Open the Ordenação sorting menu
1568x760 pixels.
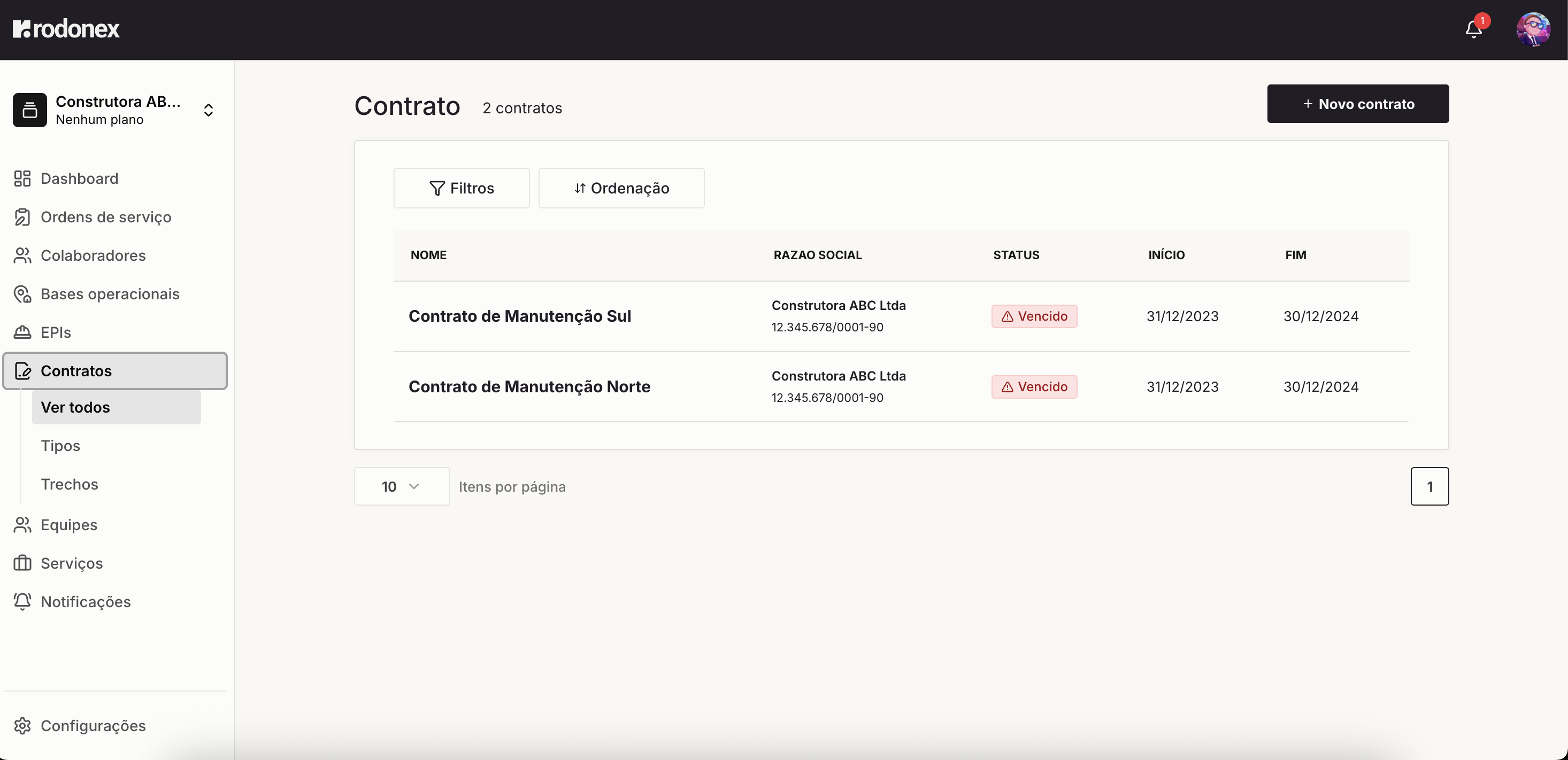point(621,188)
